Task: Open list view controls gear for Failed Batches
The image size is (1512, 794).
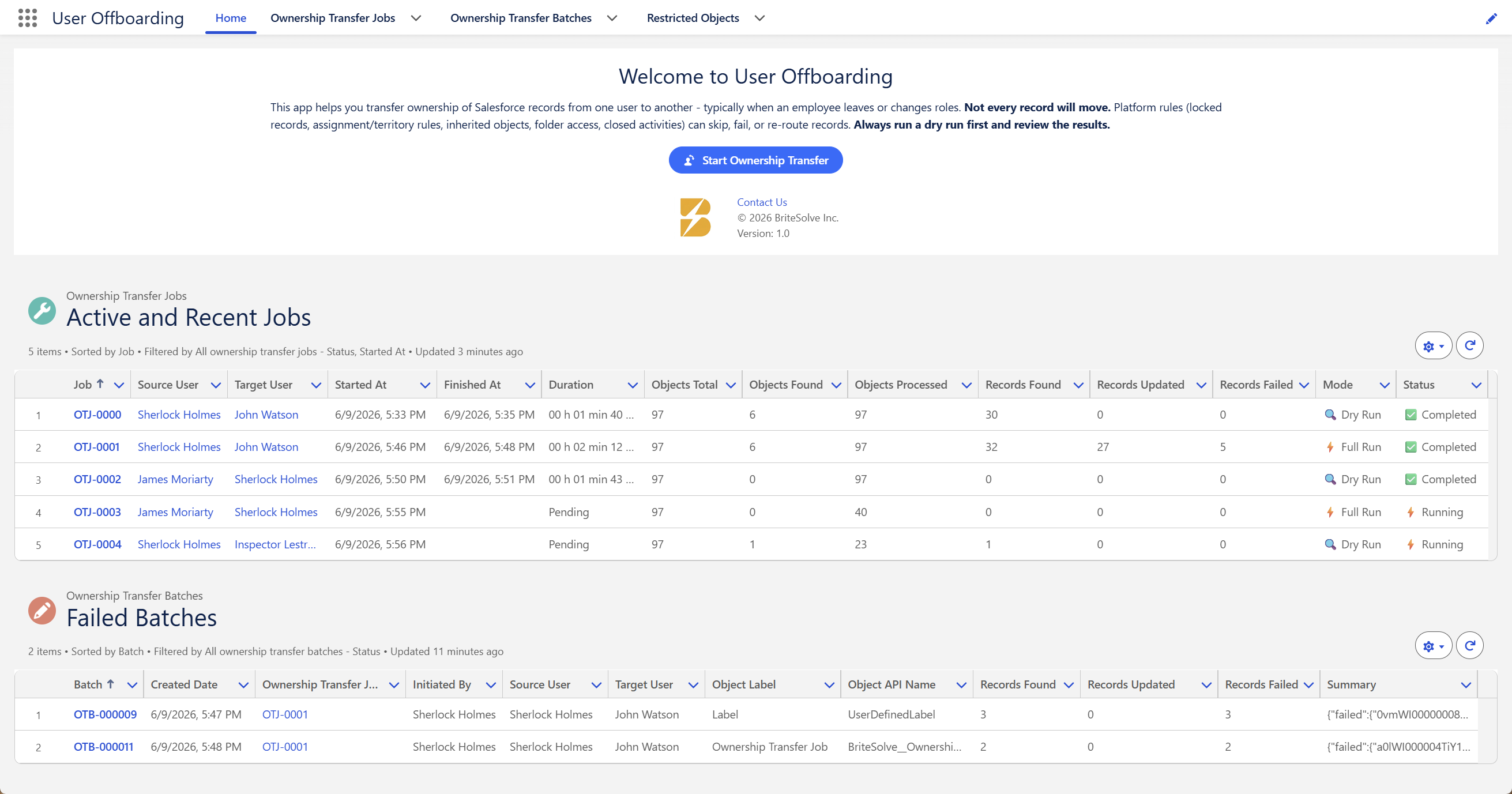Action: coord(1434,646)
